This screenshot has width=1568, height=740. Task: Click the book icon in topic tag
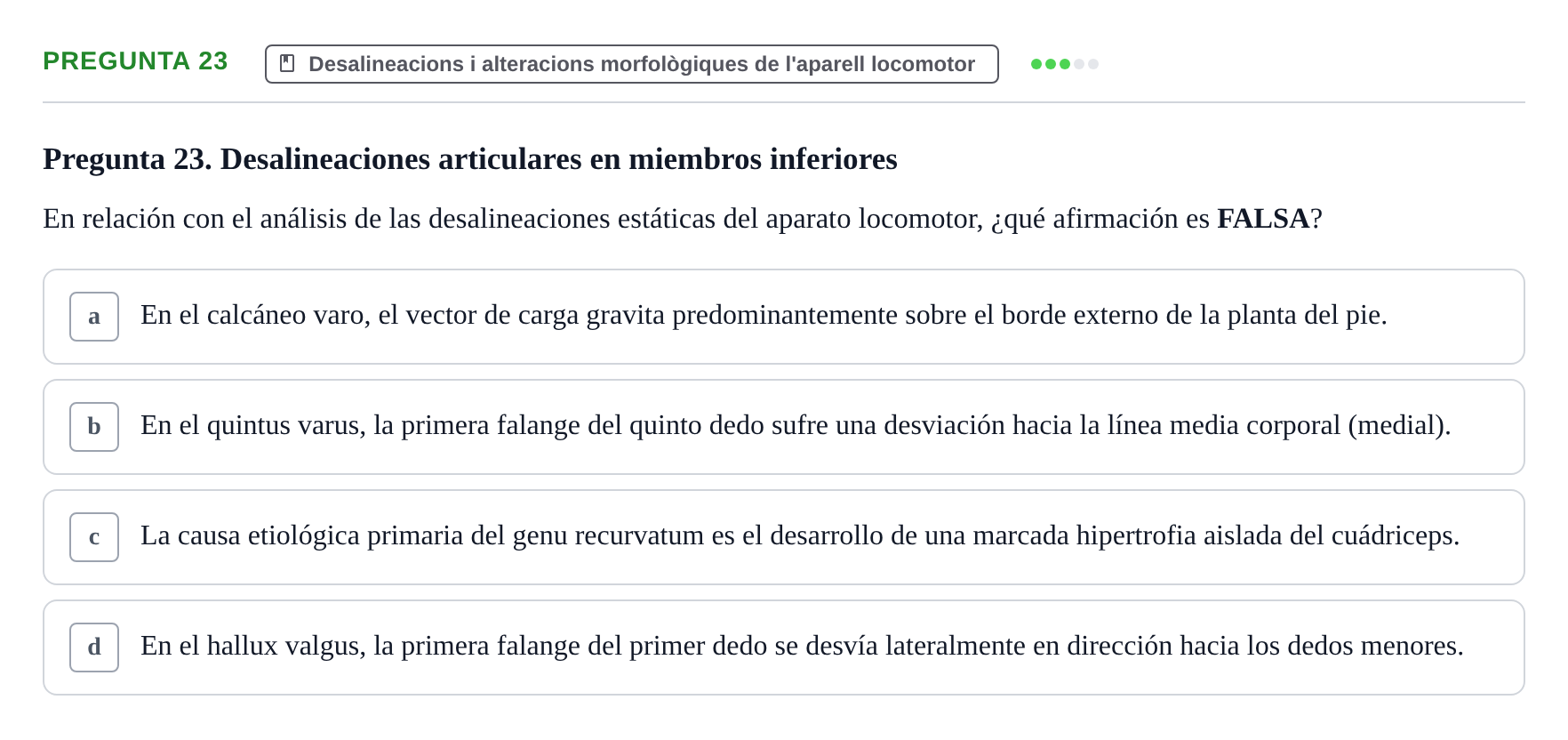coord(287,63)
